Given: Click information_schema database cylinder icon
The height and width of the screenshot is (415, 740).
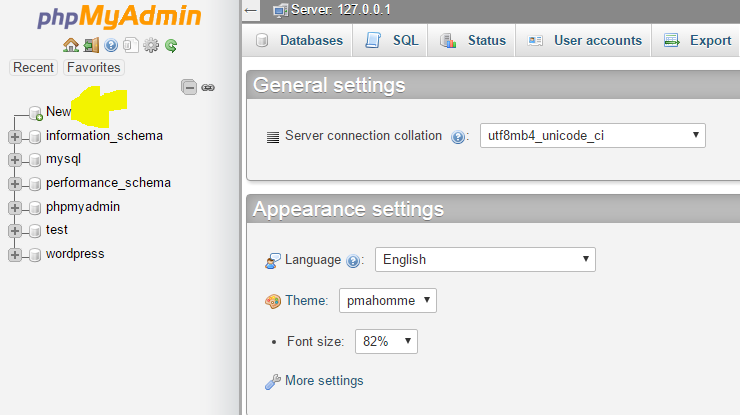Looking at the screenshot, I should (x=34, y=137).
